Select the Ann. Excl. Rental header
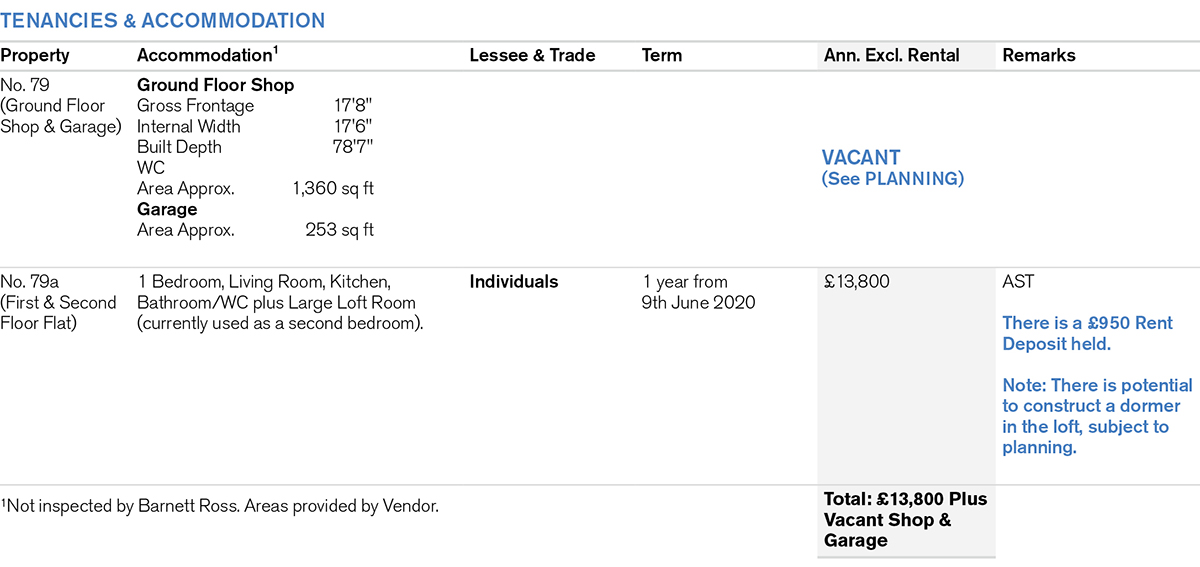Image resolution: width=1200 pixels, height=567 pixels. (891, 56)
